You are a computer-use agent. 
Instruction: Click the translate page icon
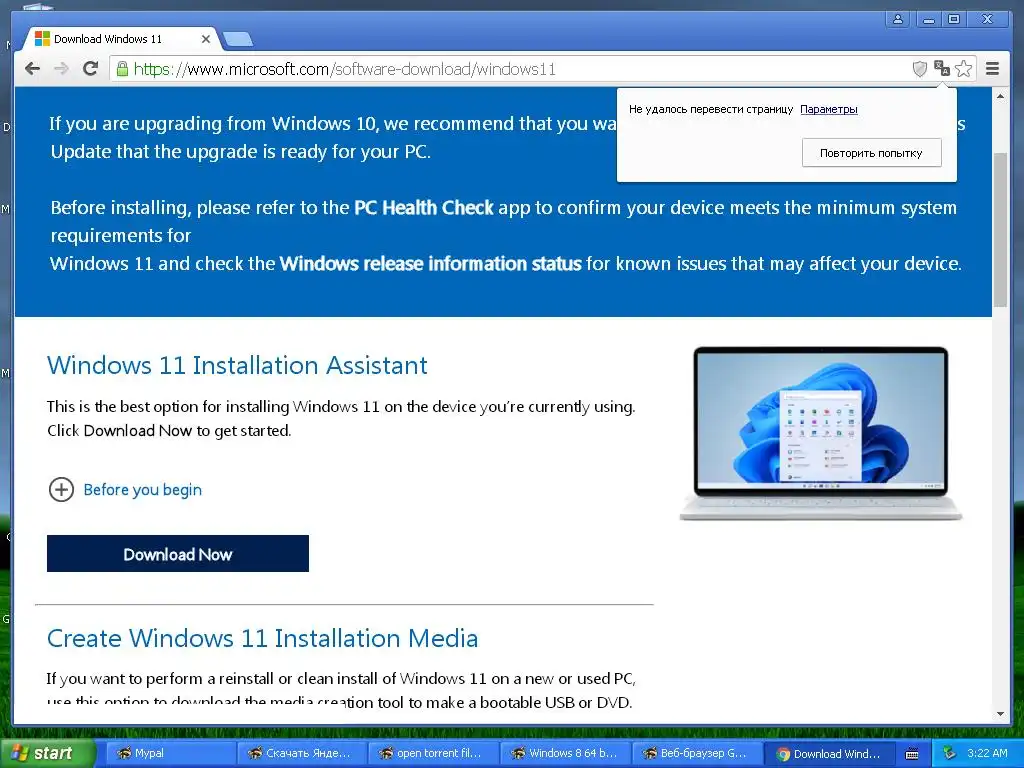(x=942, y=69)
